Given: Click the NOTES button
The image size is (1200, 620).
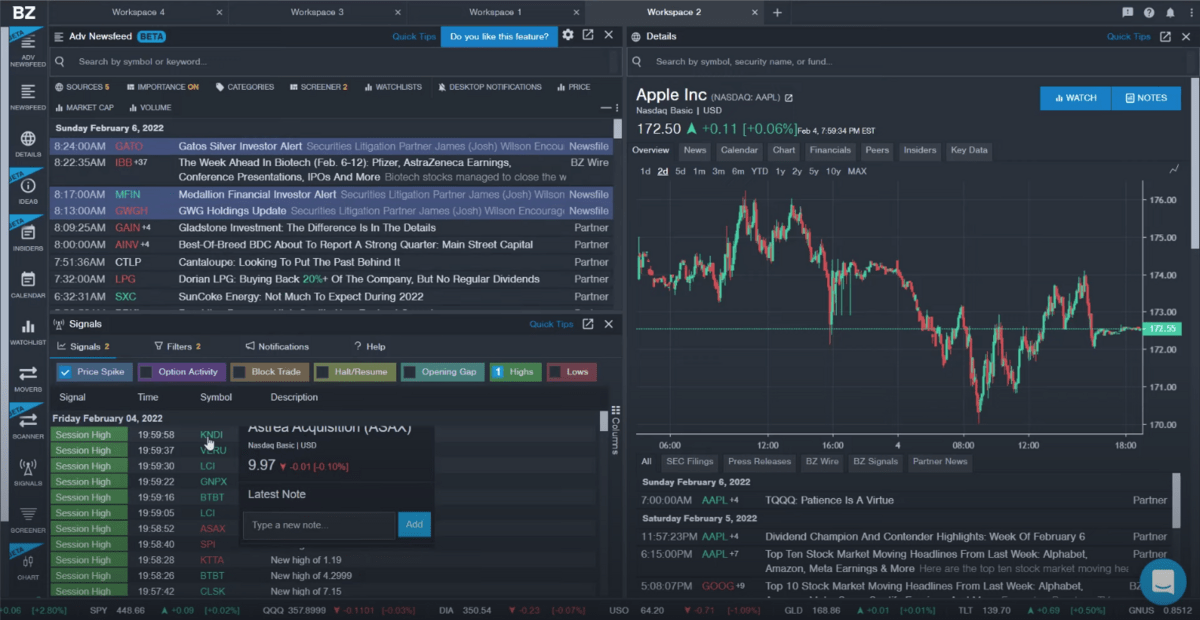Looking at the screenshot, I should (x=1146, y=98).
